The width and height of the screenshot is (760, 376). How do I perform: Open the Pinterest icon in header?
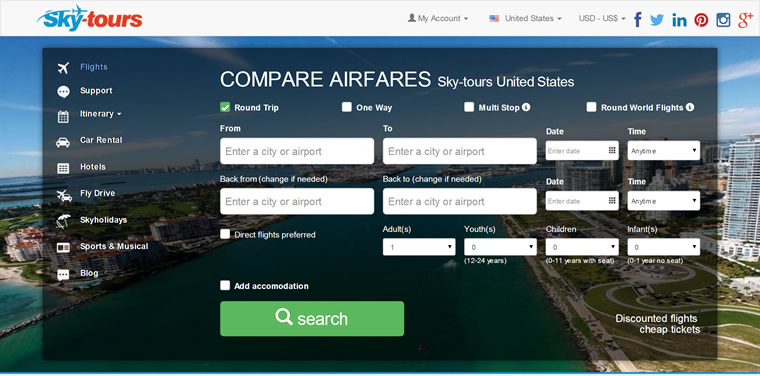click(701, 20)
